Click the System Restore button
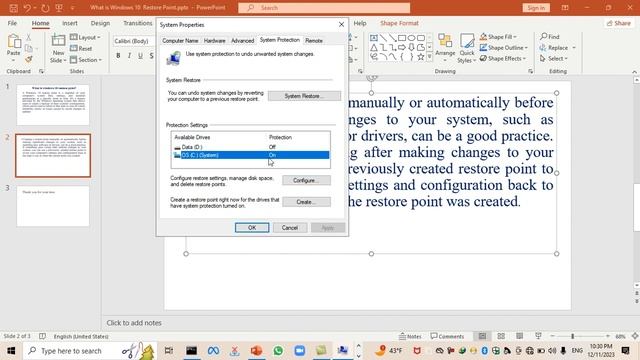The image size is (640, 360). [304, 96]
